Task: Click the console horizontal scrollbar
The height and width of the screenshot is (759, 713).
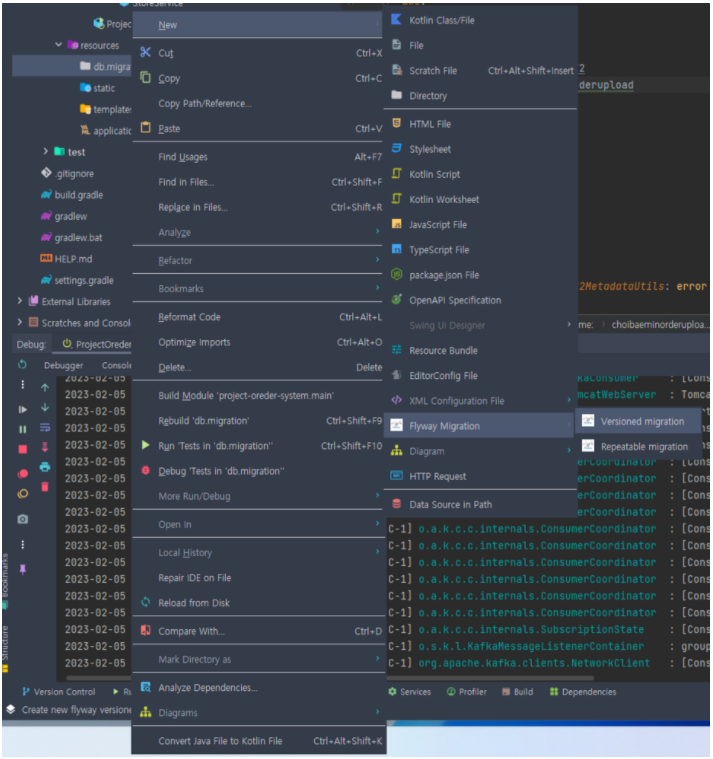Action: point(329,678)
